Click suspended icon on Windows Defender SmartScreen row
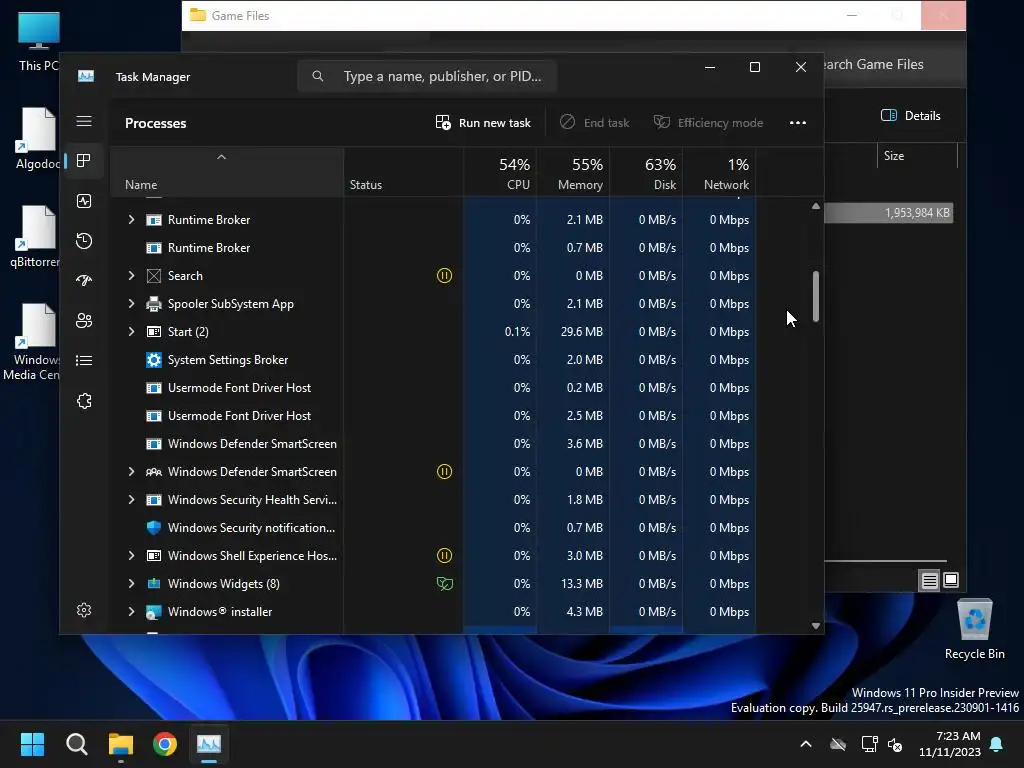The width and height of the screenshot is (1024, 768). (x=444, y=472)
